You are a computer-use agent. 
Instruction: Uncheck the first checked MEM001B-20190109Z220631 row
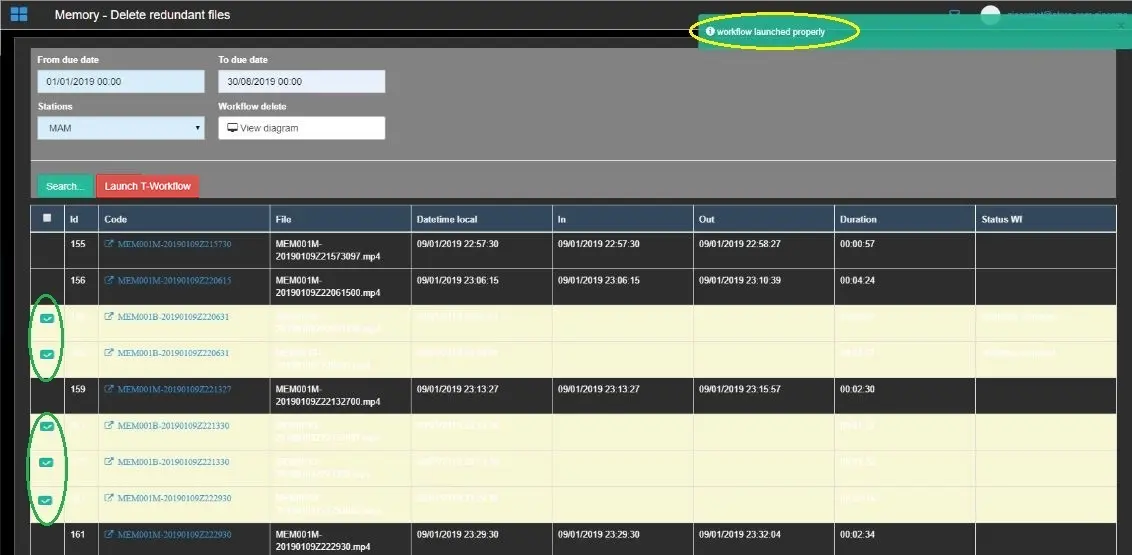click(47, 317)
